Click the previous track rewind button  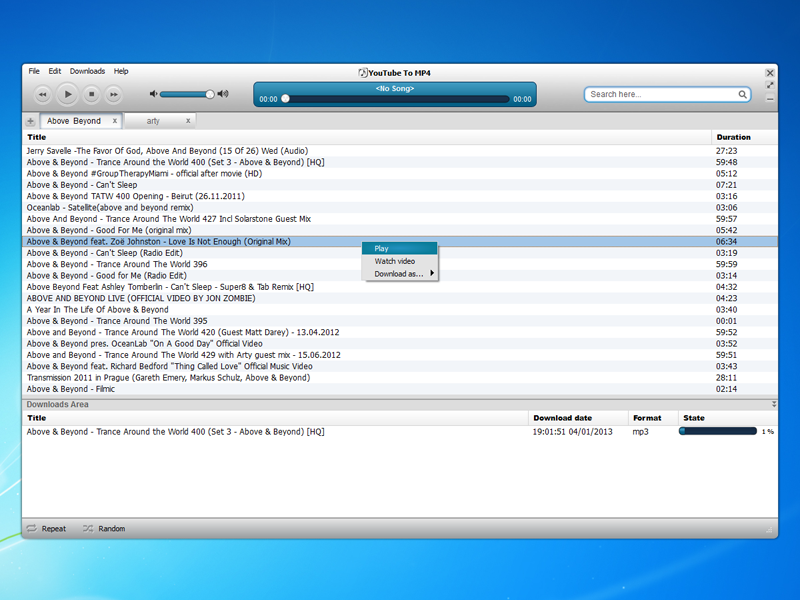(42, 94)
